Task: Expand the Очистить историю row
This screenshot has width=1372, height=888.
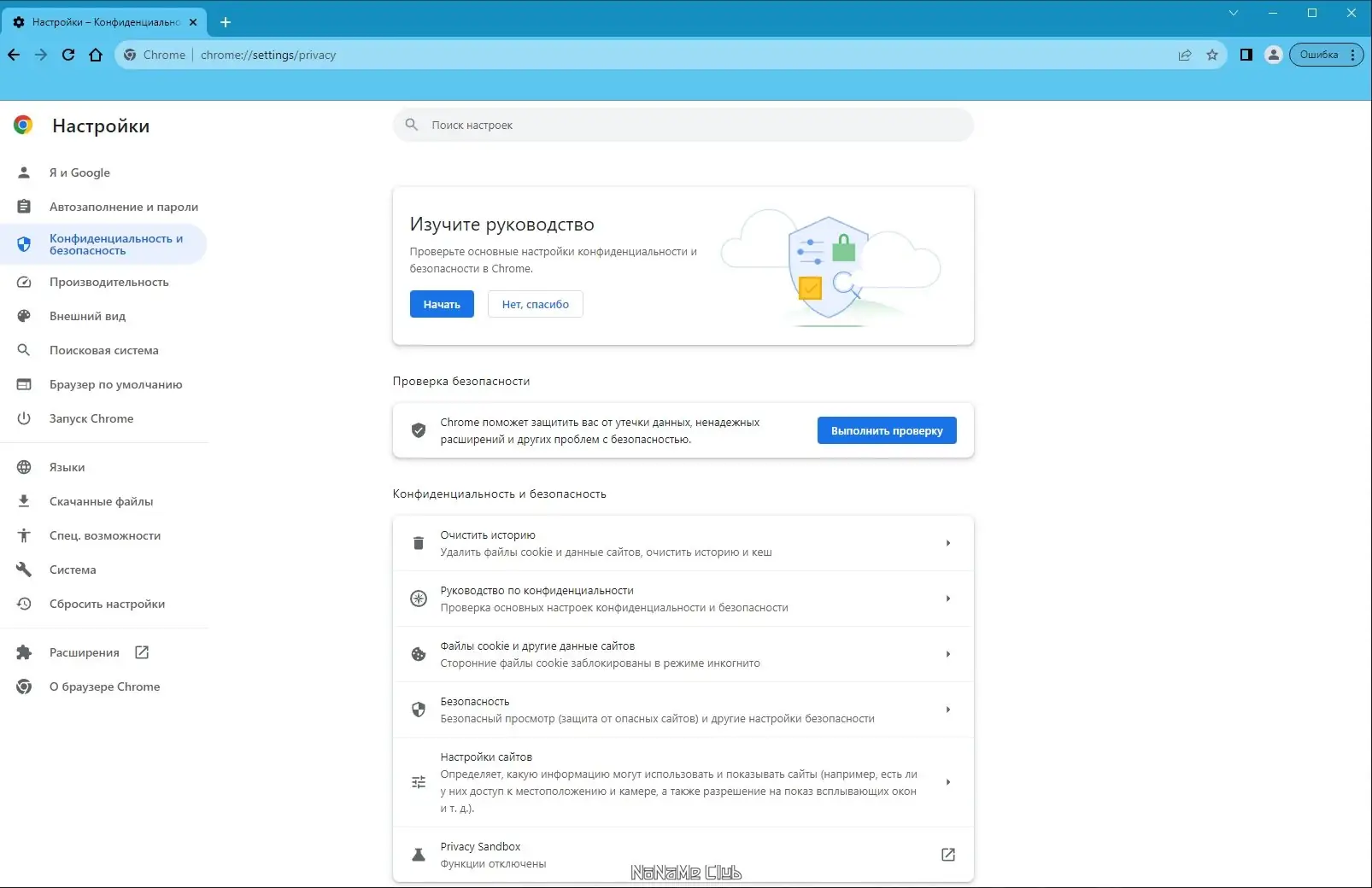Action: [x=947, y=543]
